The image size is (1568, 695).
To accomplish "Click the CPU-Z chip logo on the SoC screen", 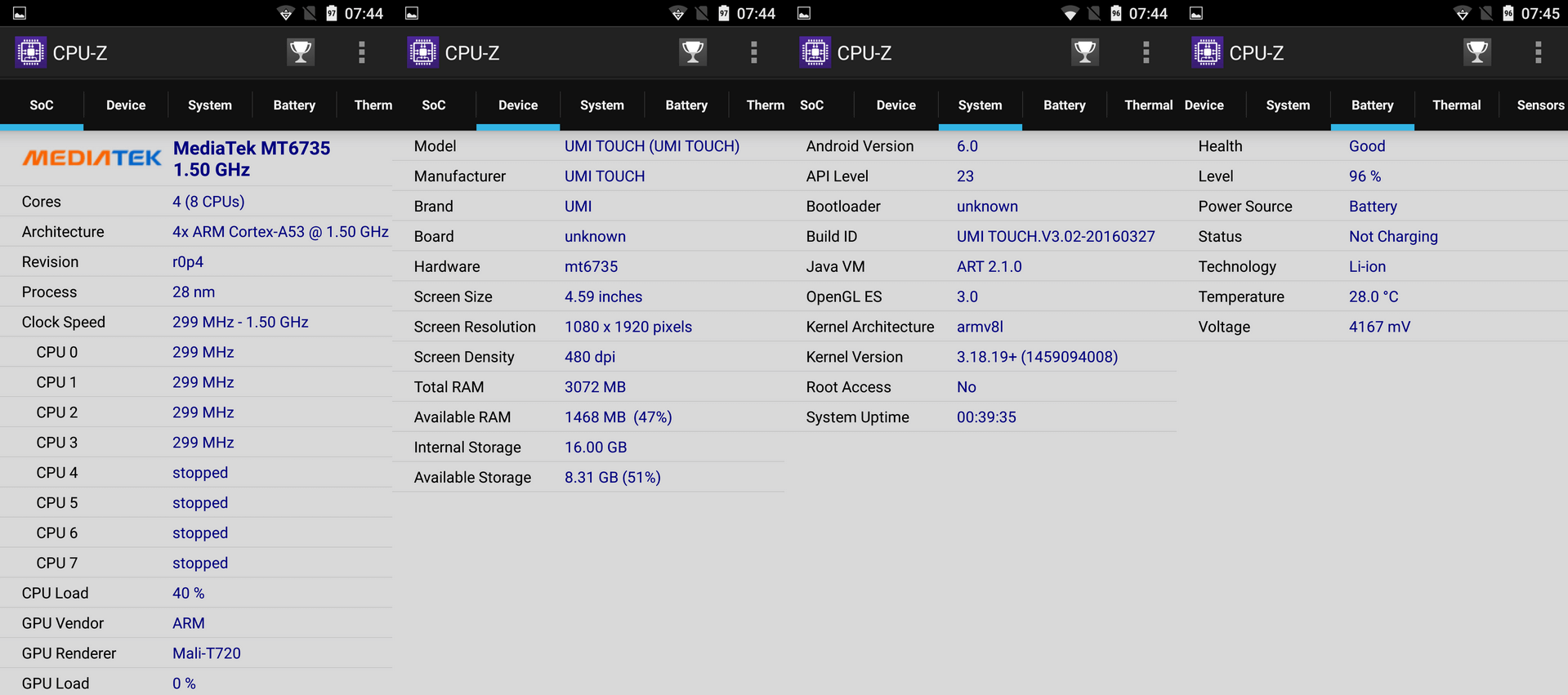I will point(31,52).
